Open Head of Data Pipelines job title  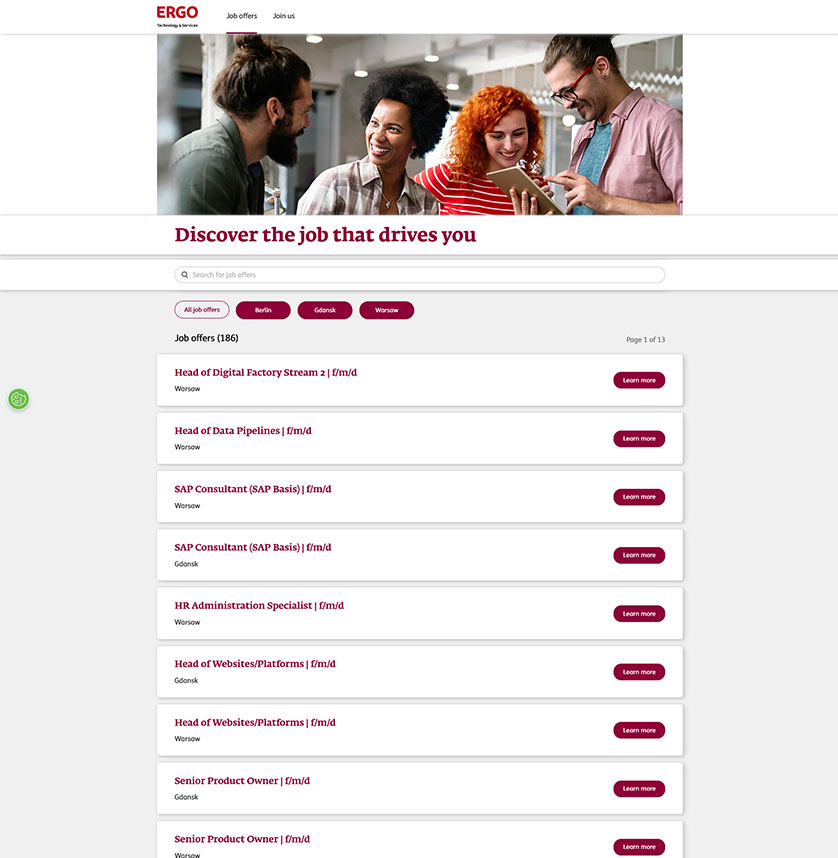pos(243,431)
